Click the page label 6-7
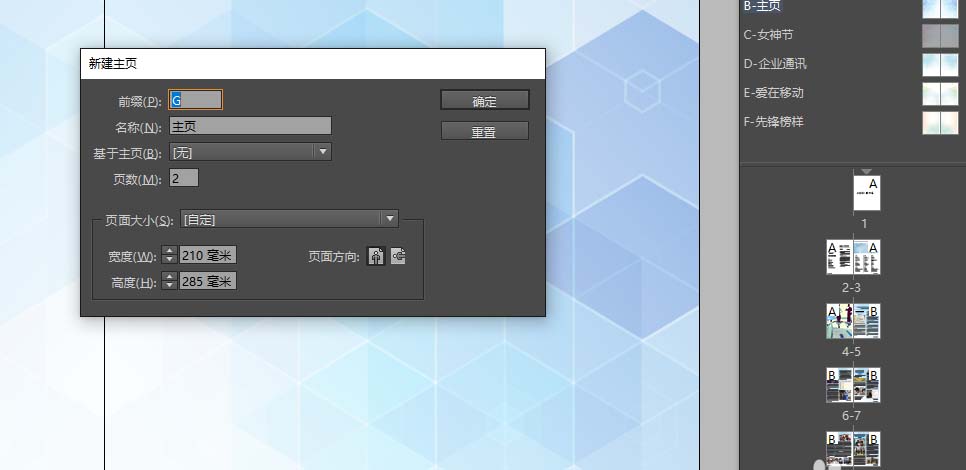This screenshot has height=470, width=966. (x=851, y=416)
